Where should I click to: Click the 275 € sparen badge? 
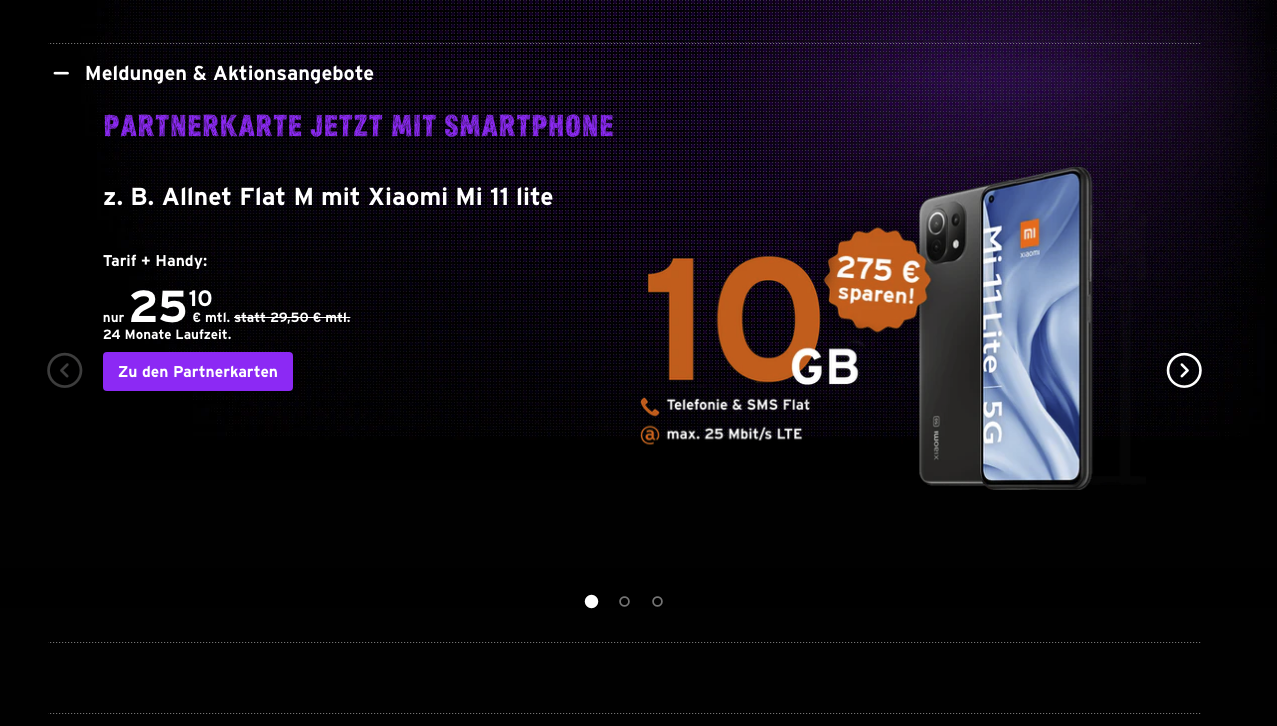click(x=878, y=281)
